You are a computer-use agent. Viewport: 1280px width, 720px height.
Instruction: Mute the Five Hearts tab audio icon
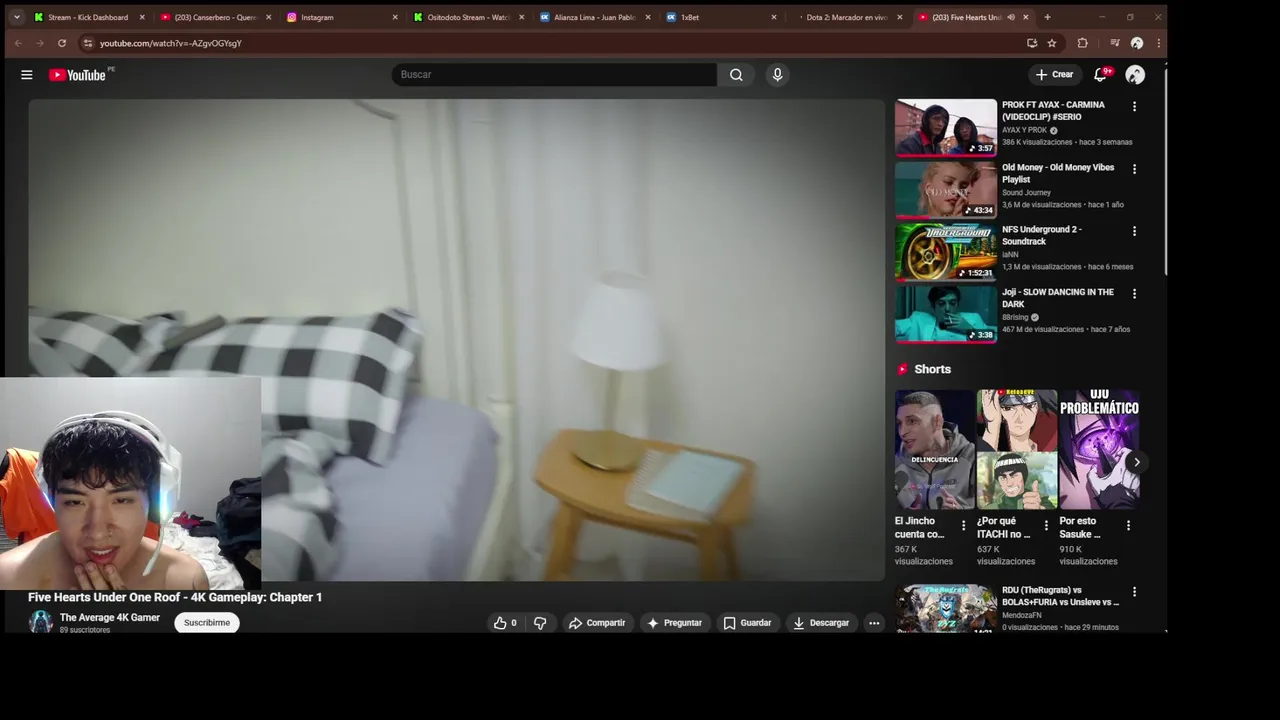coord(1010,17)
